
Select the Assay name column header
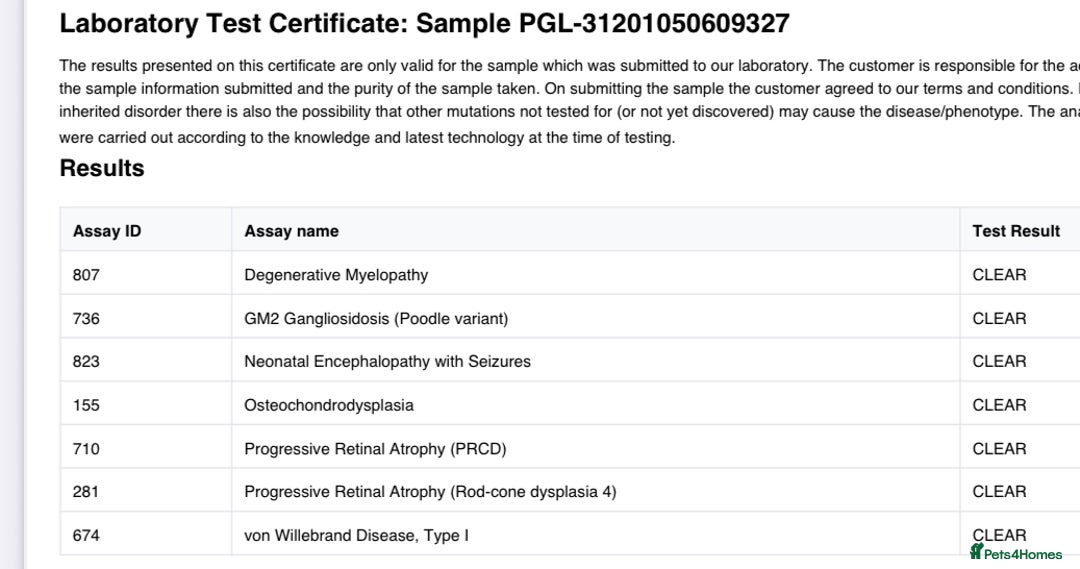point(291,231)
